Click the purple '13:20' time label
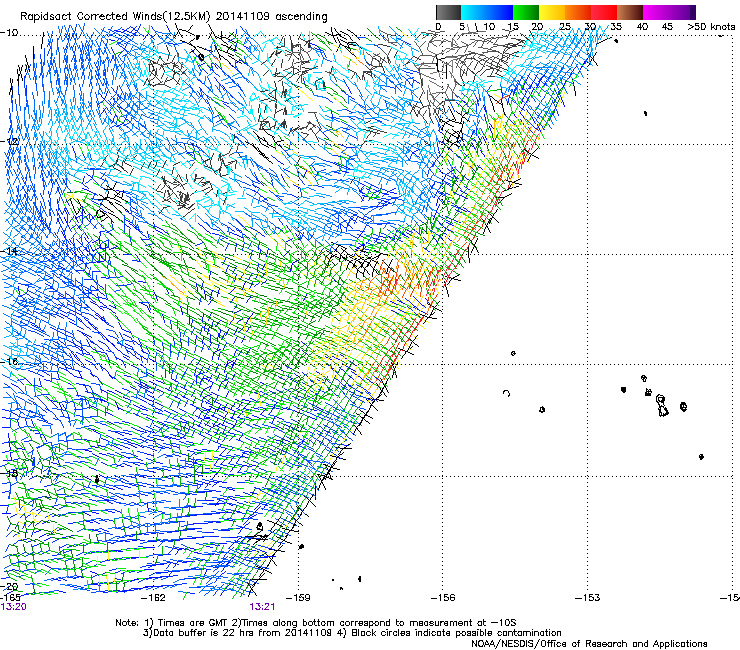This screenshot has height=650, width=740. (x=13, y=607)
